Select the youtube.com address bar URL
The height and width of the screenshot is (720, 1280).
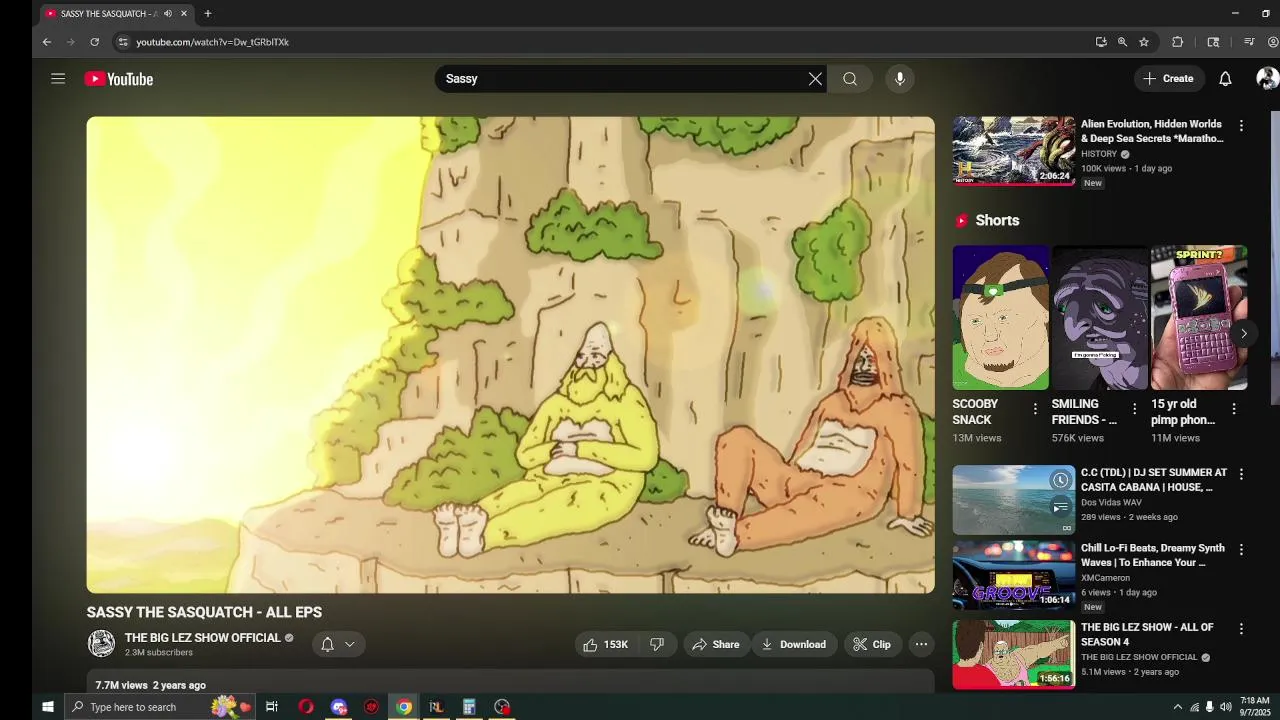click(212, 42)
